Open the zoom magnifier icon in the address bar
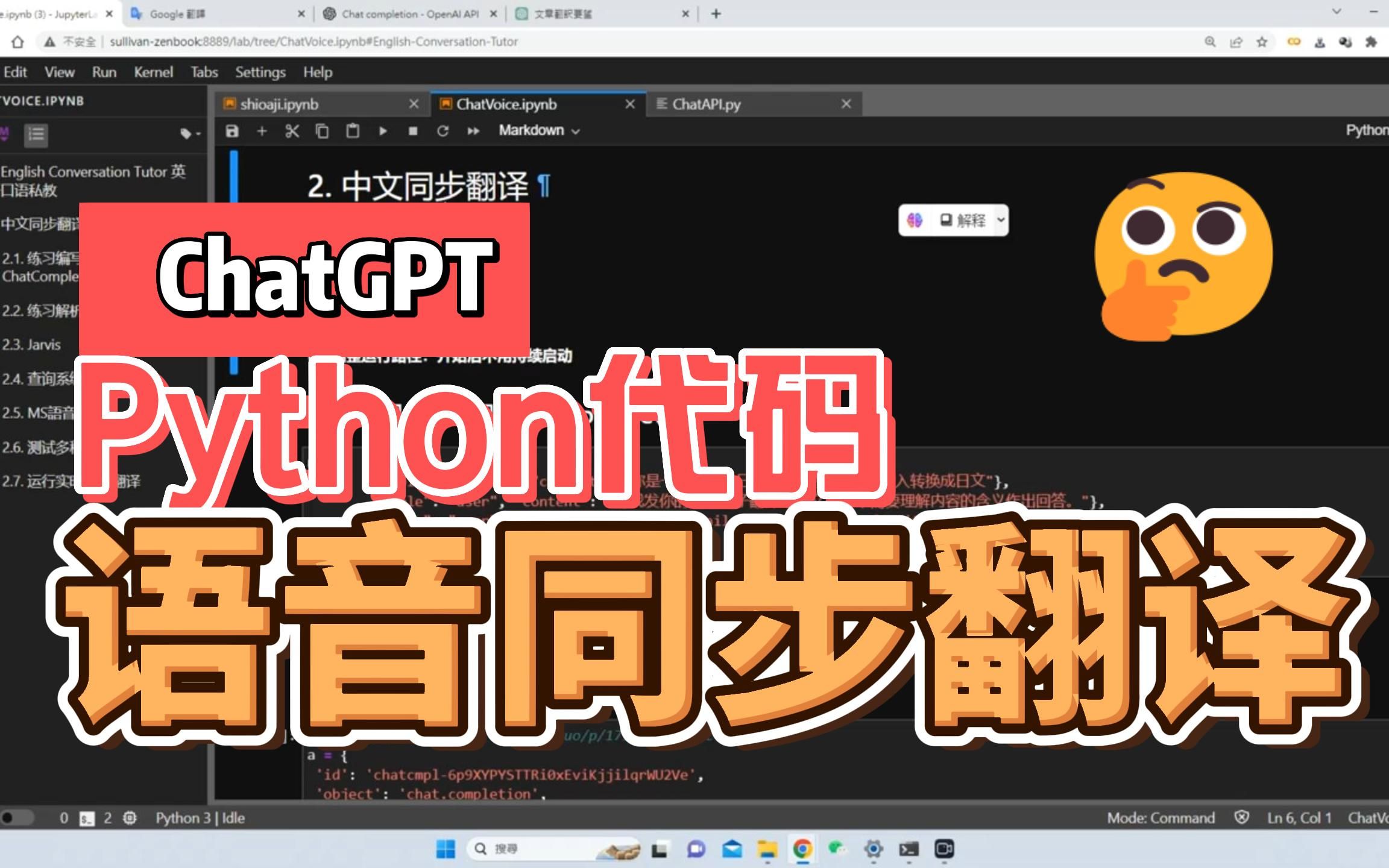Image resolution: width=1389 pixels, height=868 pixels. 1210,42
